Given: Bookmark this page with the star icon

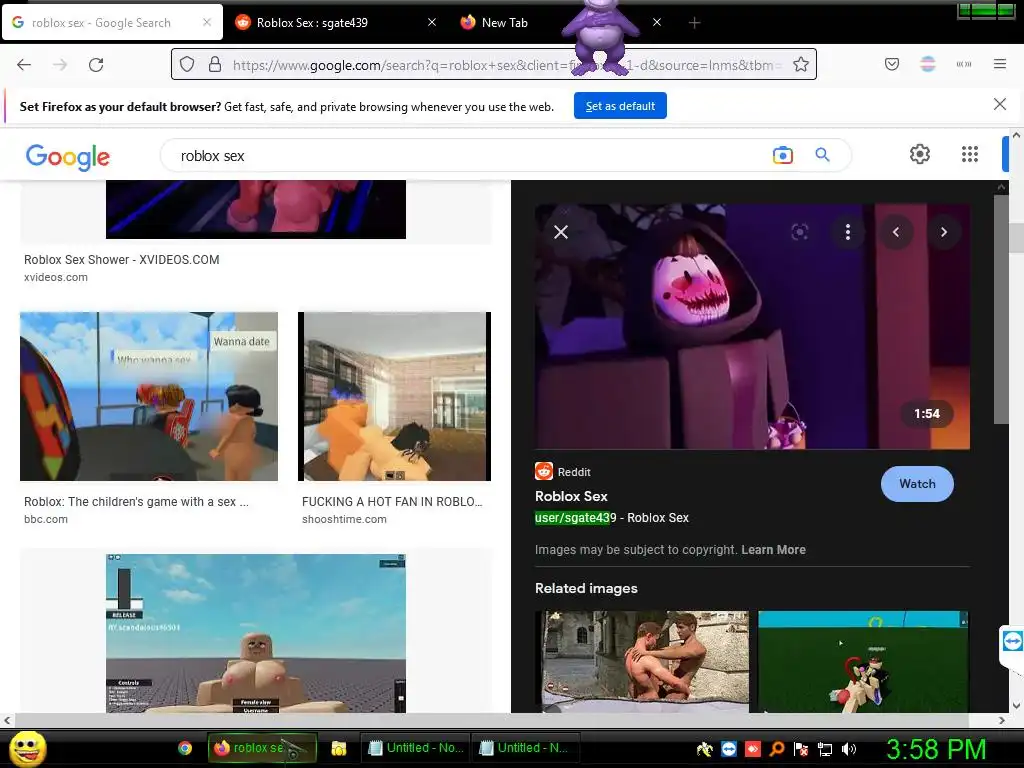Looking at the screenshot, I should (801, 65).
